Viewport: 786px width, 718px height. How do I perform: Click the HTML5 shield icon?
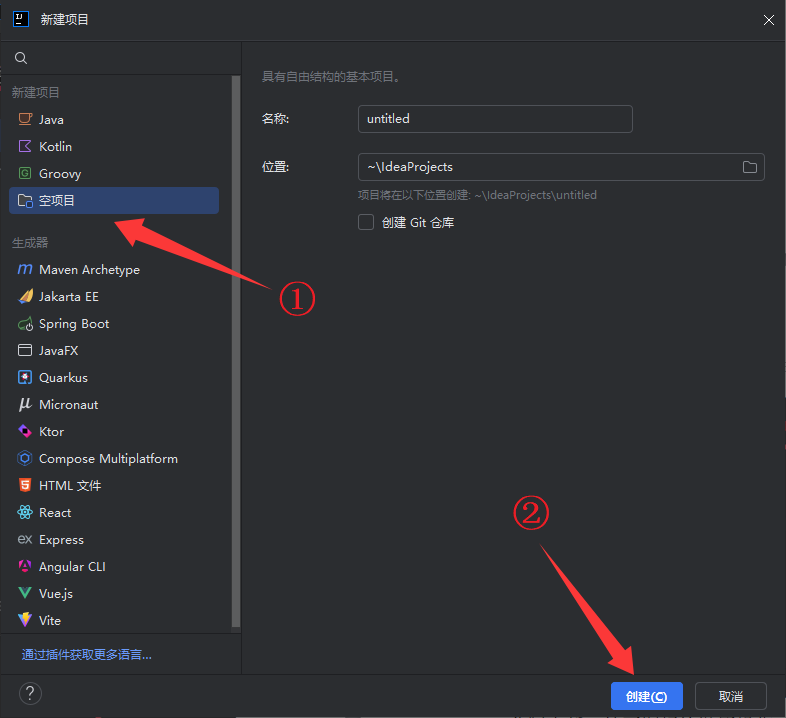tap(25, 485)
